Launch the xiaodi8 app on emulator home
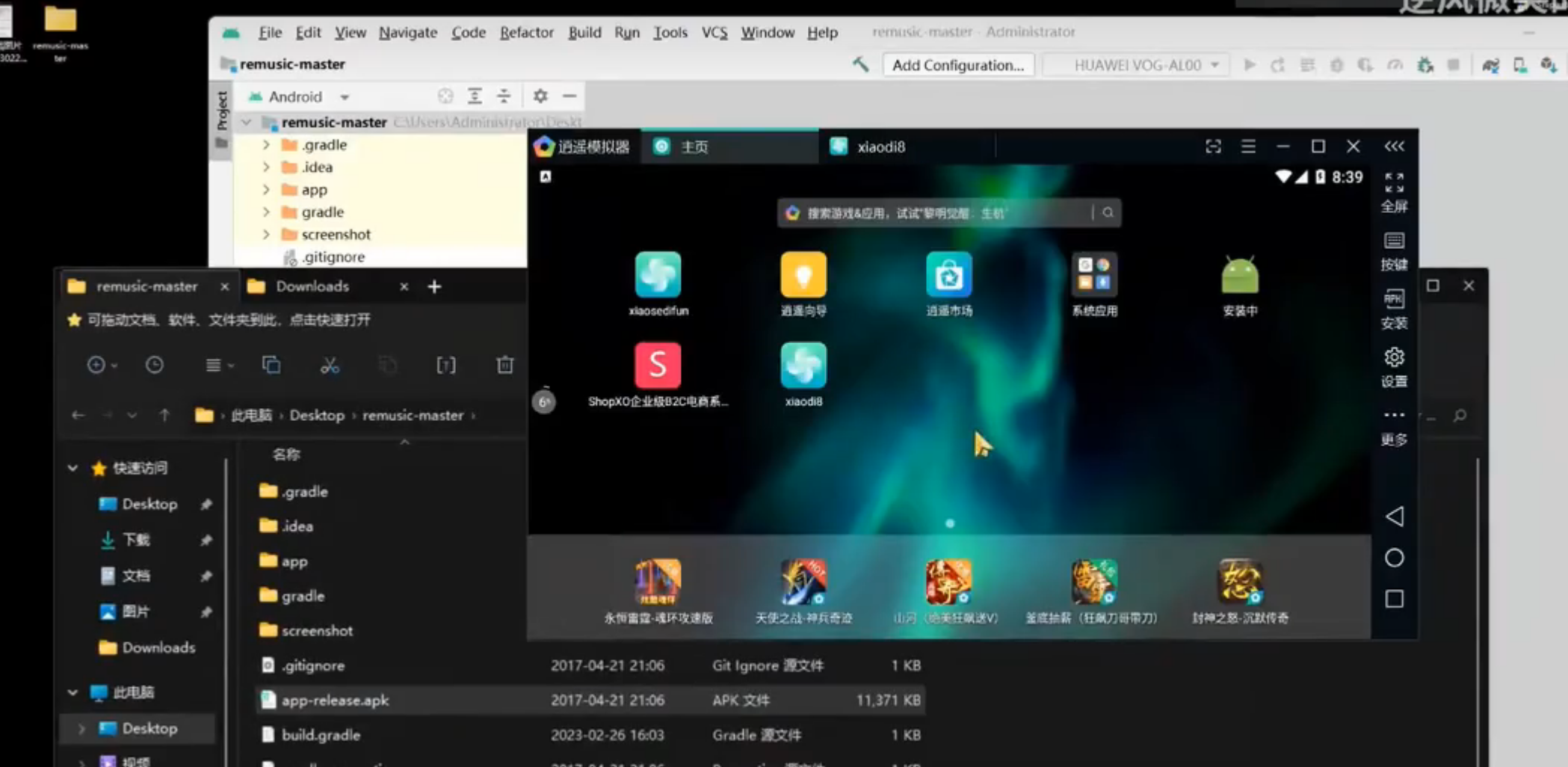 click(x=803, y=366)
